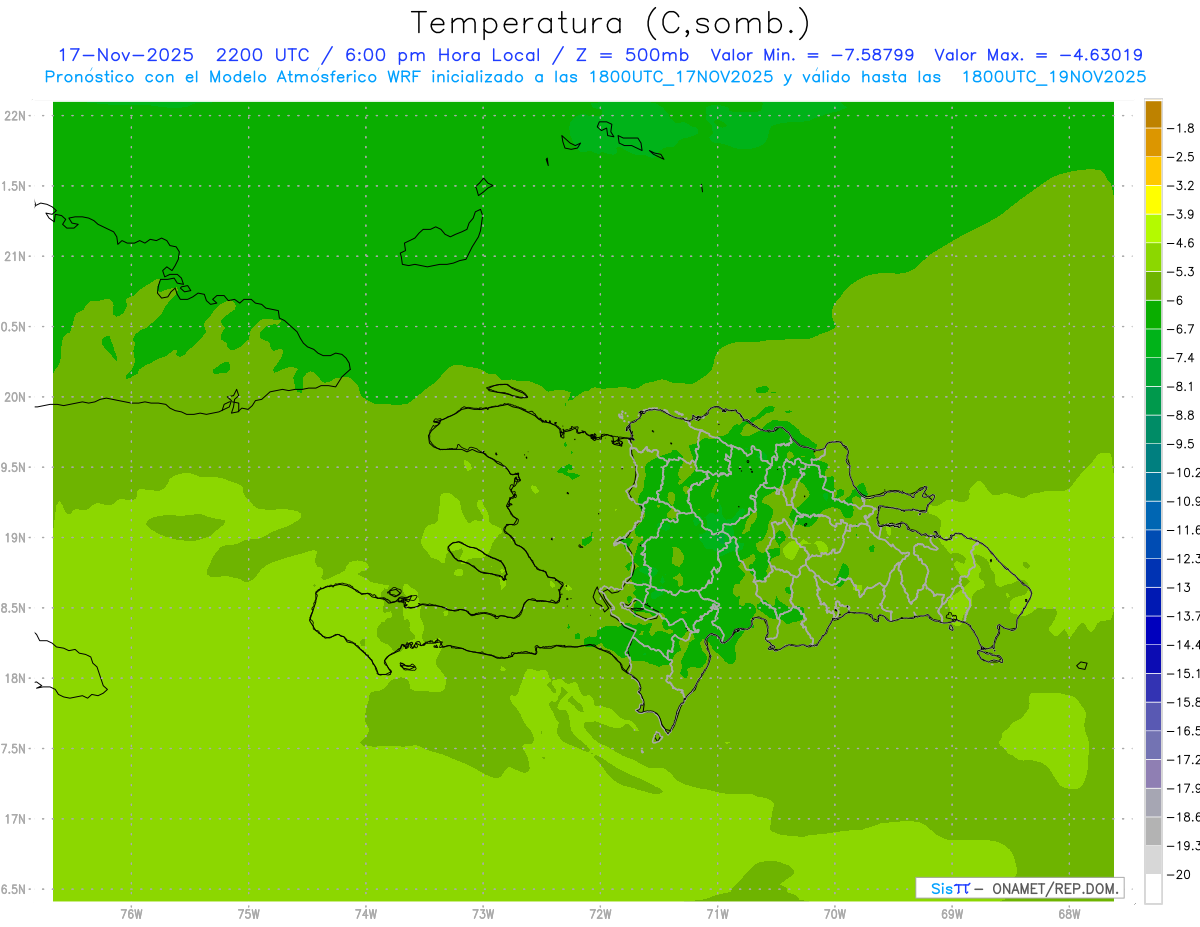Image resolution: width=1200 pixels, height=927 pixels.
Task: Click the -8.8 color scale label
Action: (1181, 415)
